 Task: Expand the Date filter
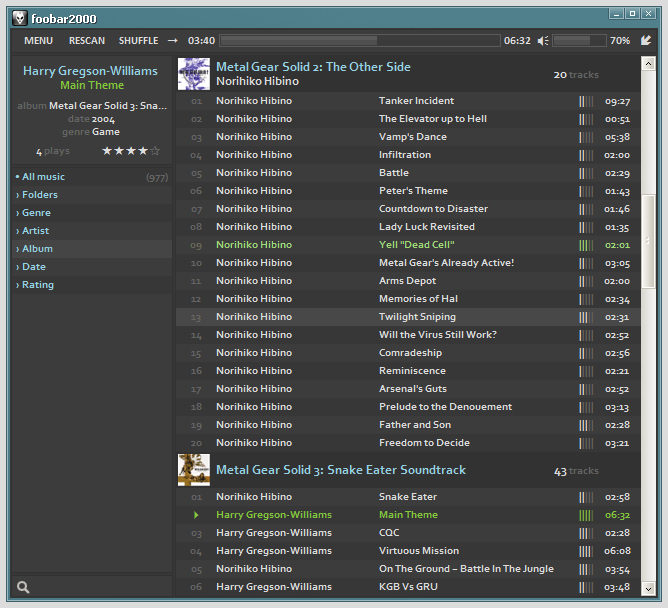[x=92, y=267]
